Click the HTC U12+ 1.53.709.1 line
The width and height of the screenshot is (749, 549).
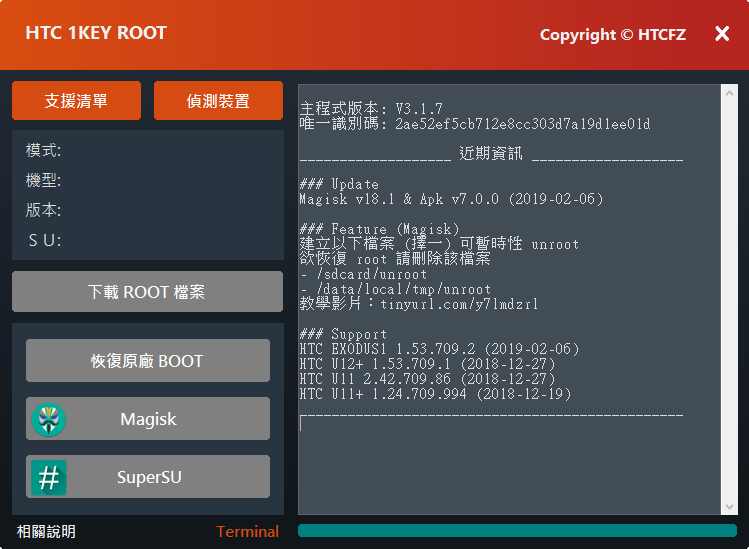[x=428, y=364]
